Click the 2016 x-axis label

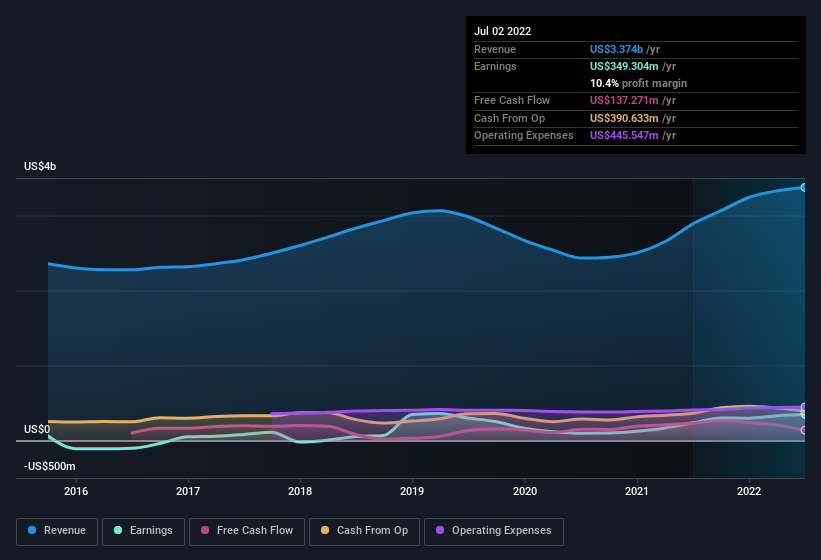point(76,491)
